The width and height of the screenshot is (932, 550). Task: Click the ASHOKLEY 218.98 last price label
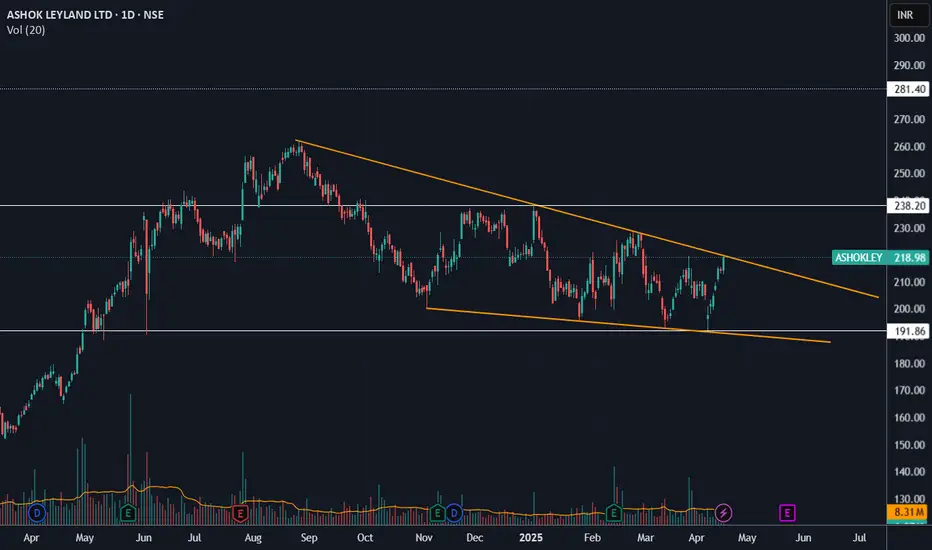(880, 257)
